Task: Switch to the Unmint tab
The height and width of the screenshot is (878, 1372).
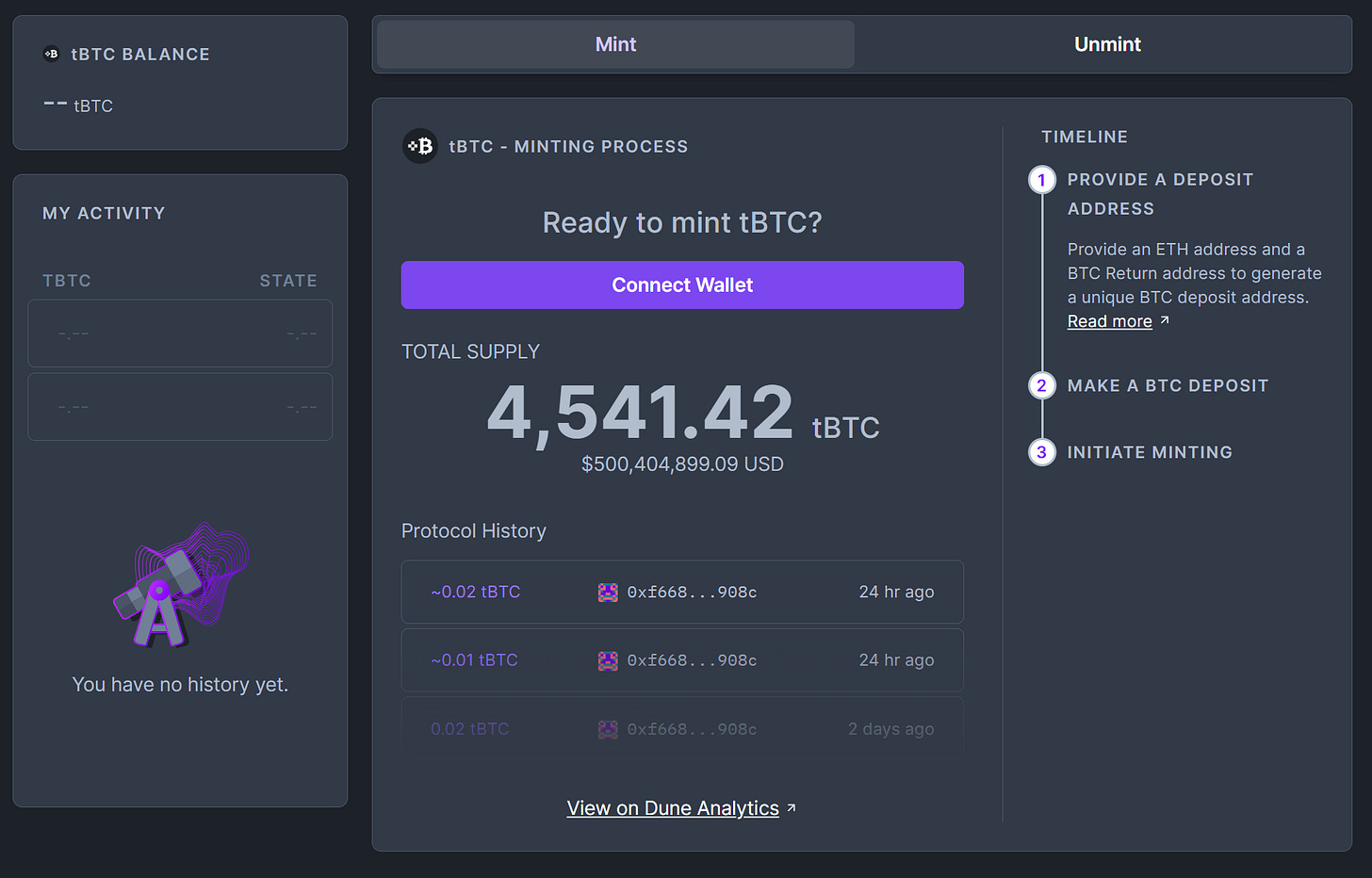Action: 1107,44
